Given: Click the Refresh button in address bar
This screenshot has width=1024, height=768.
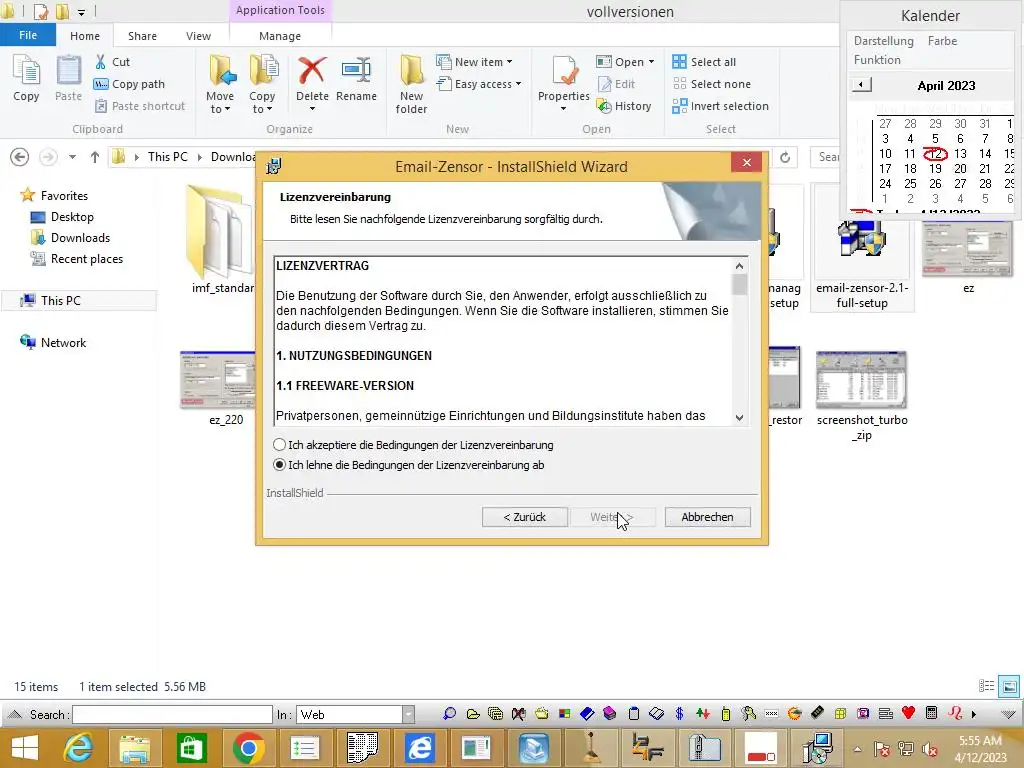Looking at the screenshot, I should tap(785, 157).
